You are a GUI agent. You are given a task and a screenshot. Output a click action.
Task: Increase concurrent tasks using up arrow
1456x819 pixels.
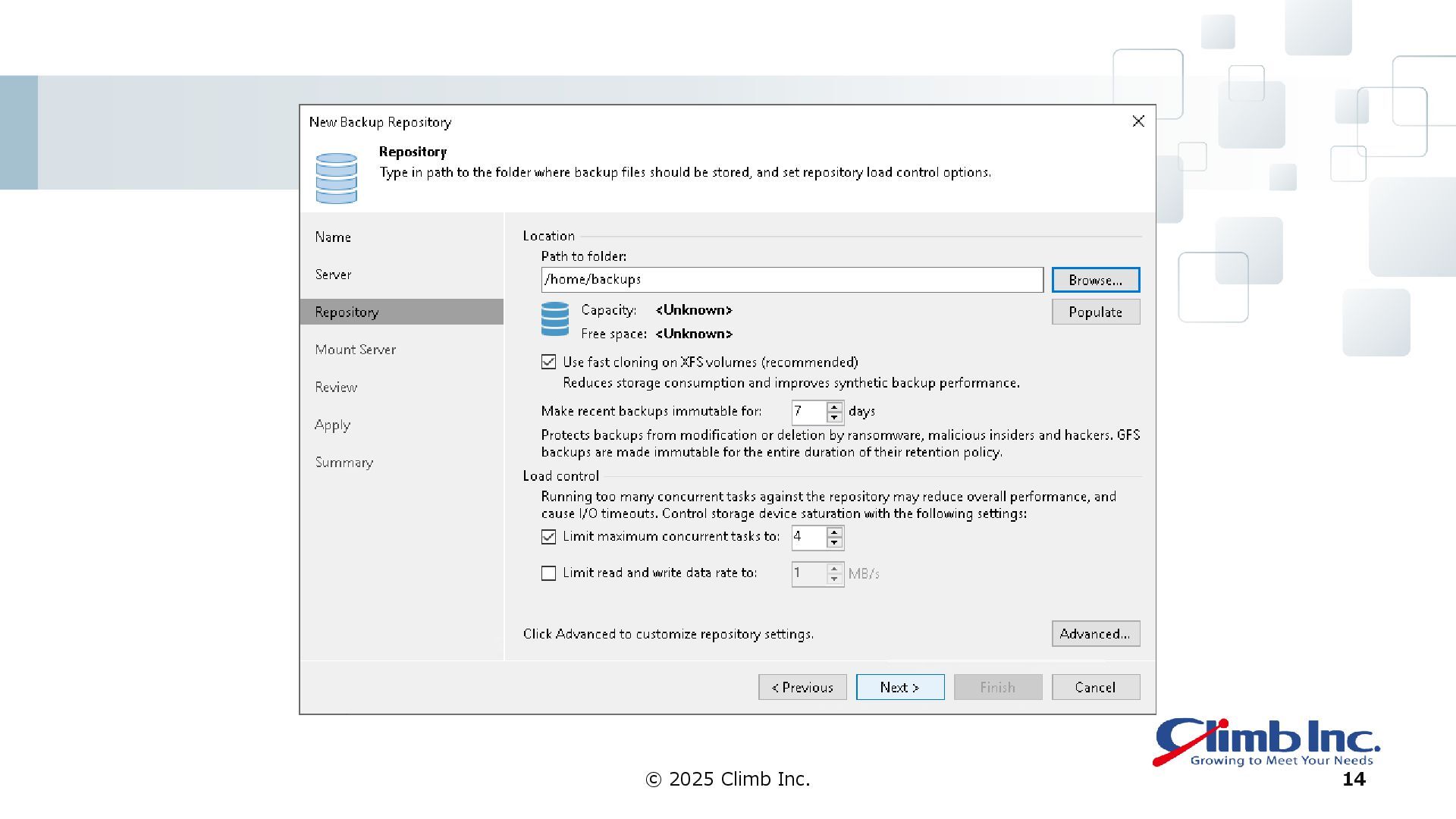[834, 532]
